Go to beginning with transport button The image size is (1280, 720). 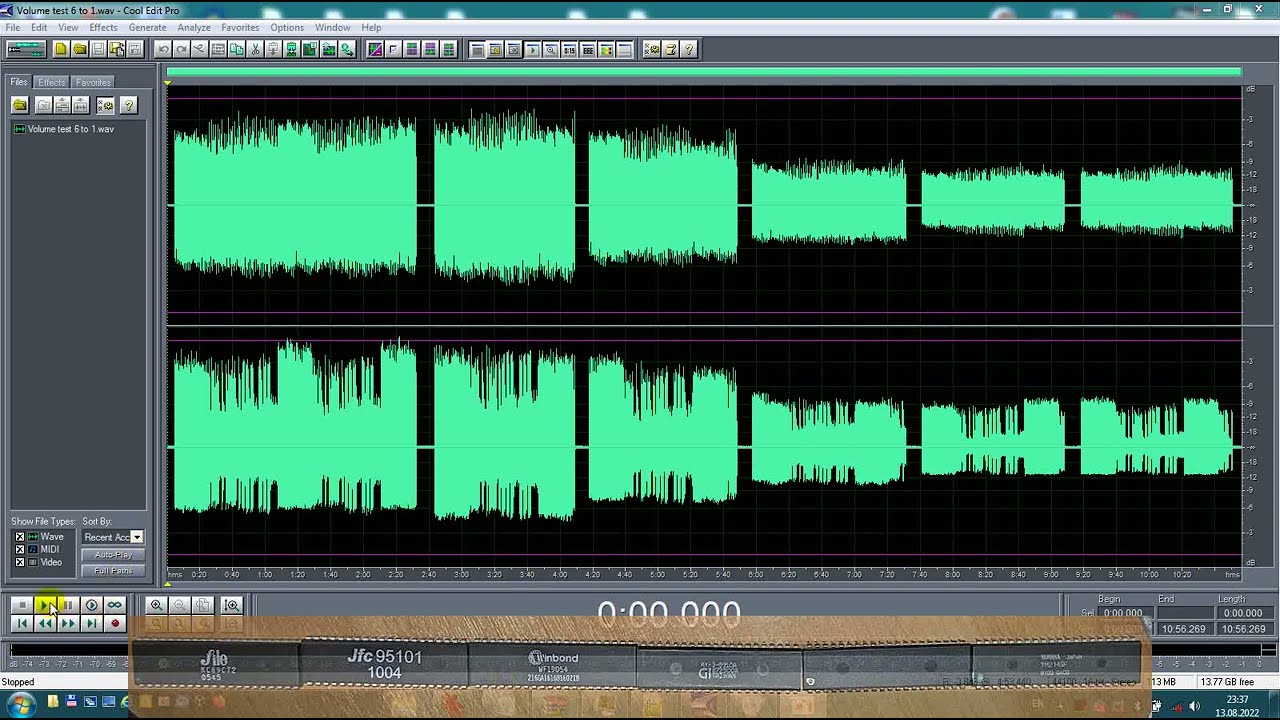pyautogui.click(x=22, y=623)
